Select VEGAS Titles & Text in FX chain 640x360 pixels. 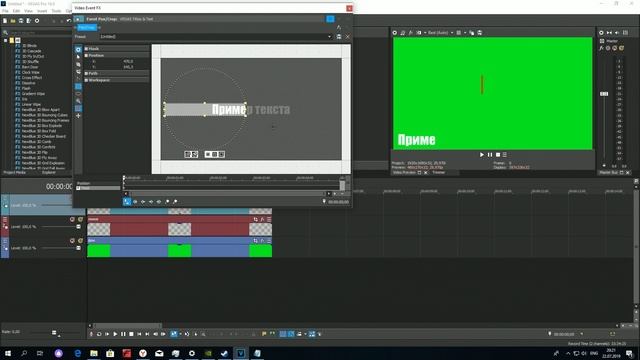(137, 19)
